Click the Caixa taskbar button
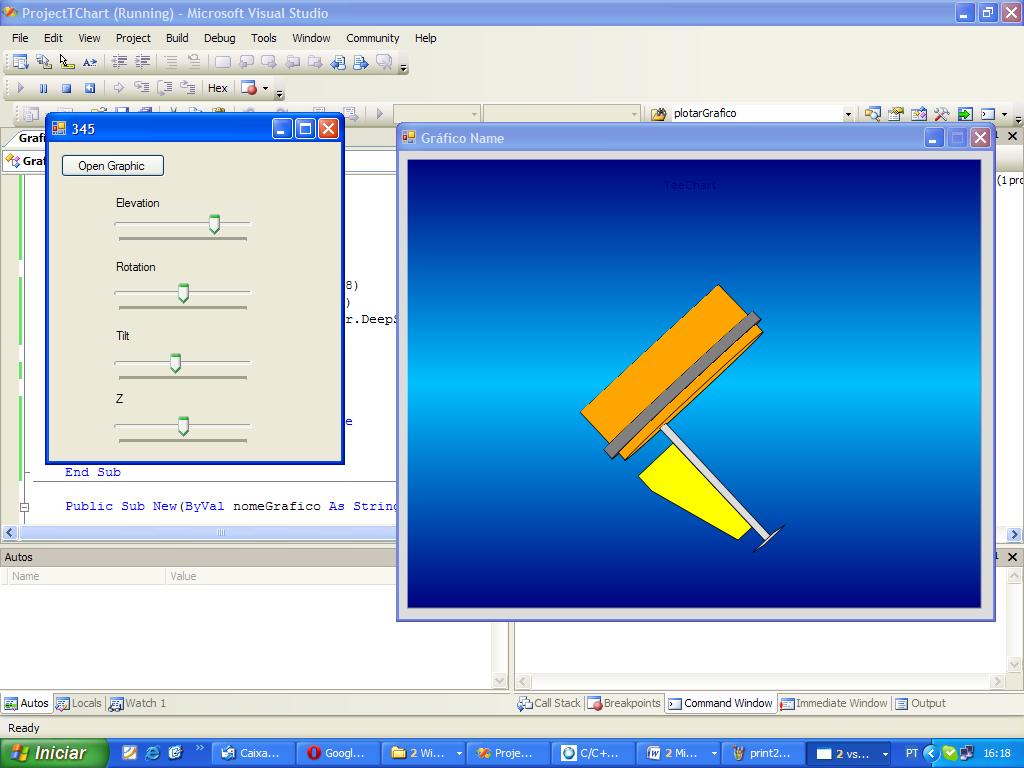Viewport: 1024px width, 768px height. [x=251, y=753]
